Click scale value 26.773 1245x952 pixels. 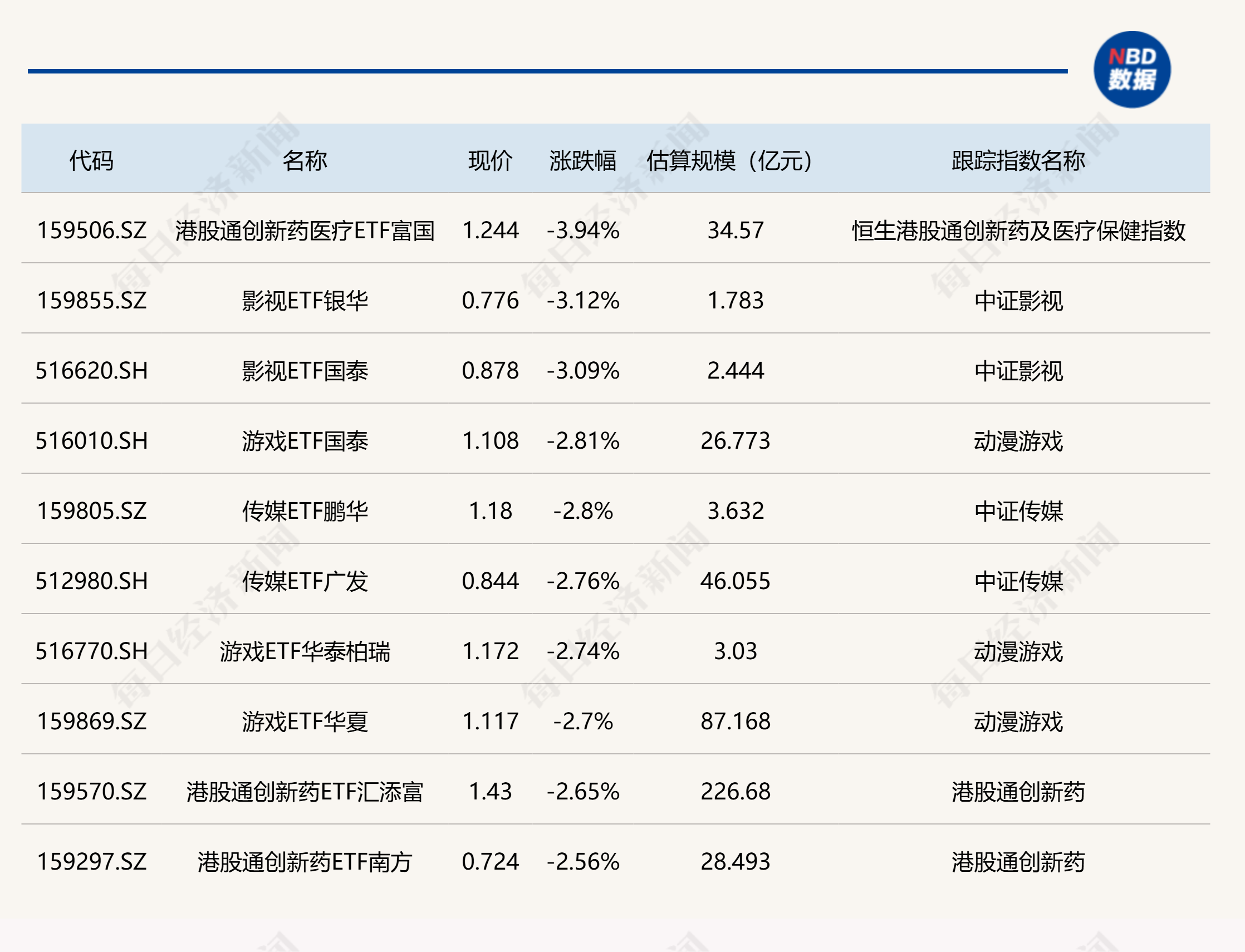pyautogui.click(x=735, y=441)
